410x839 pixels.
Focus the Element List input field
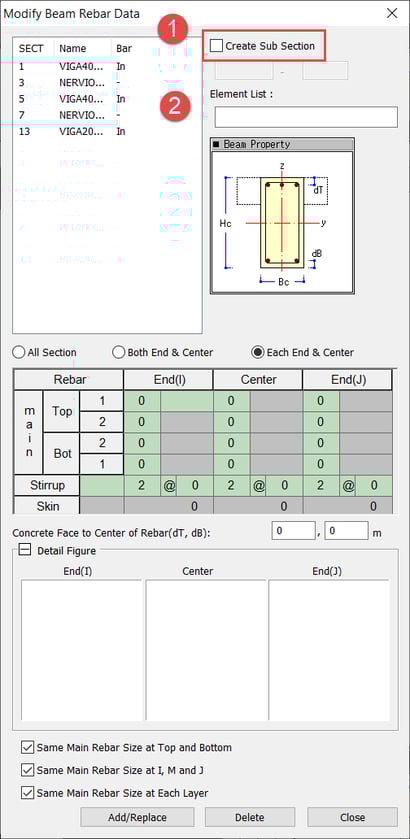pos(306,117)
